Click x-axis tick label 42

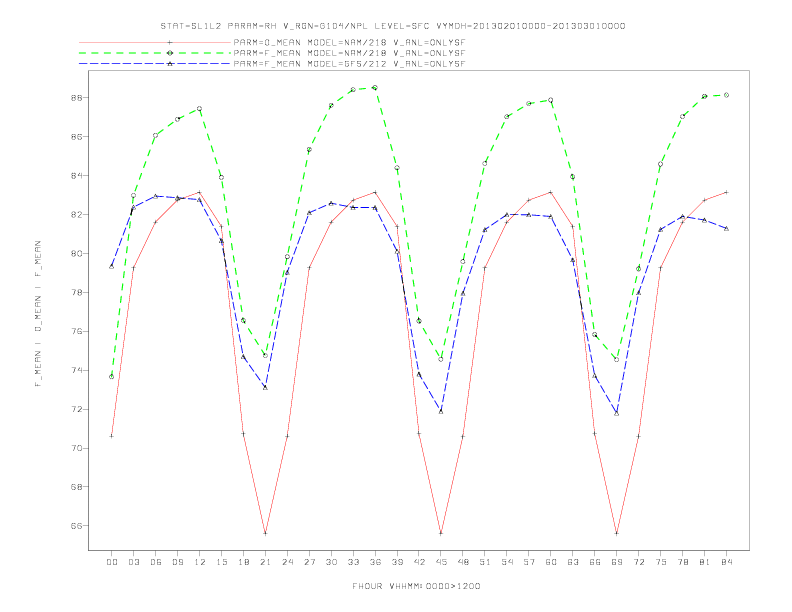[x=419, y=562]
